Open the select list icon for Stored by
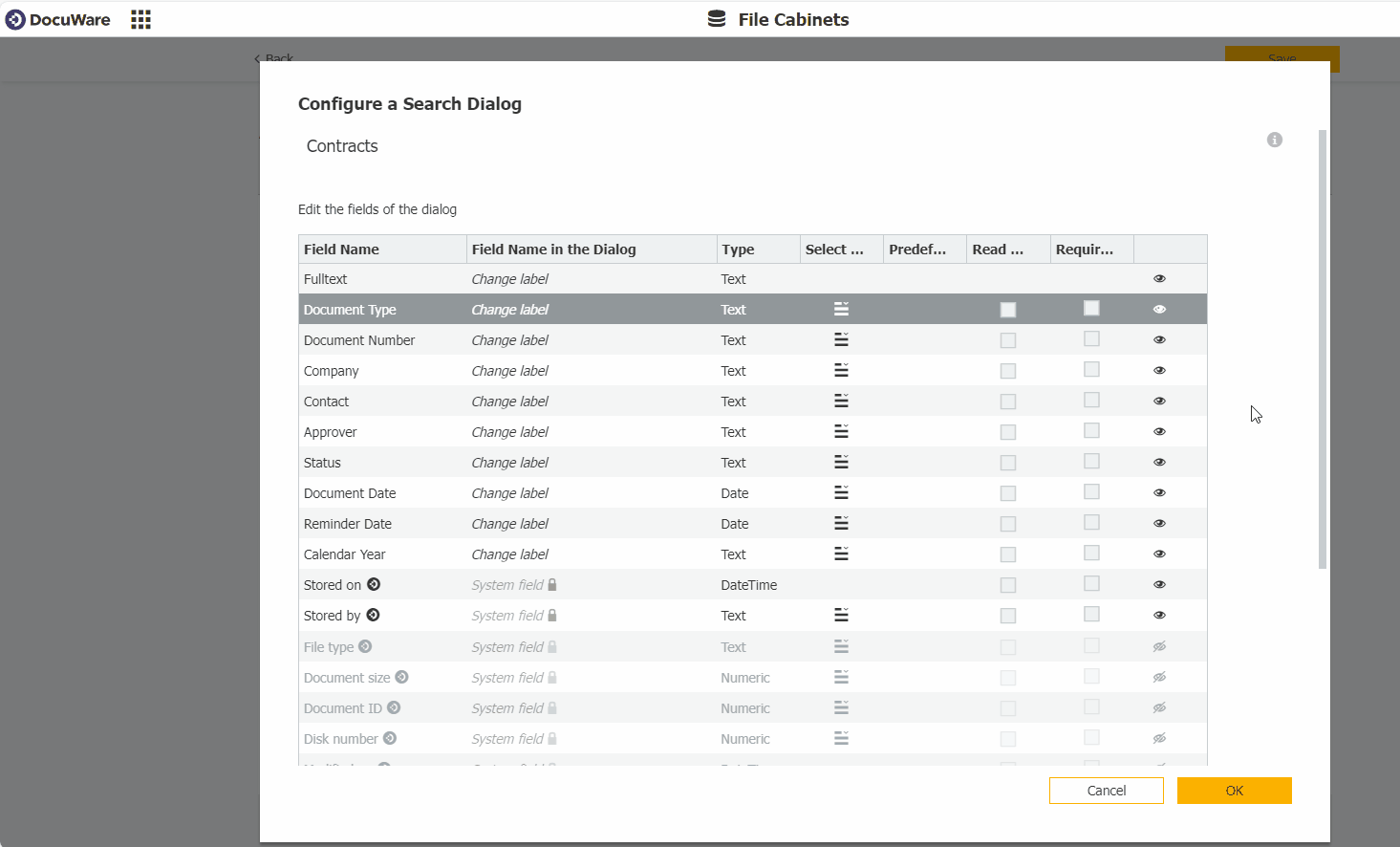Image resolution: width=1400 pixels, height=847 pixels. [840, 615]
